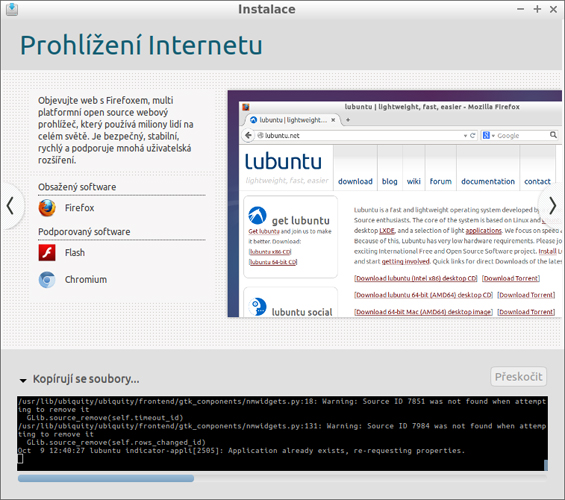Click the Prohlížení Internetu heading

[x=141, y=45]
